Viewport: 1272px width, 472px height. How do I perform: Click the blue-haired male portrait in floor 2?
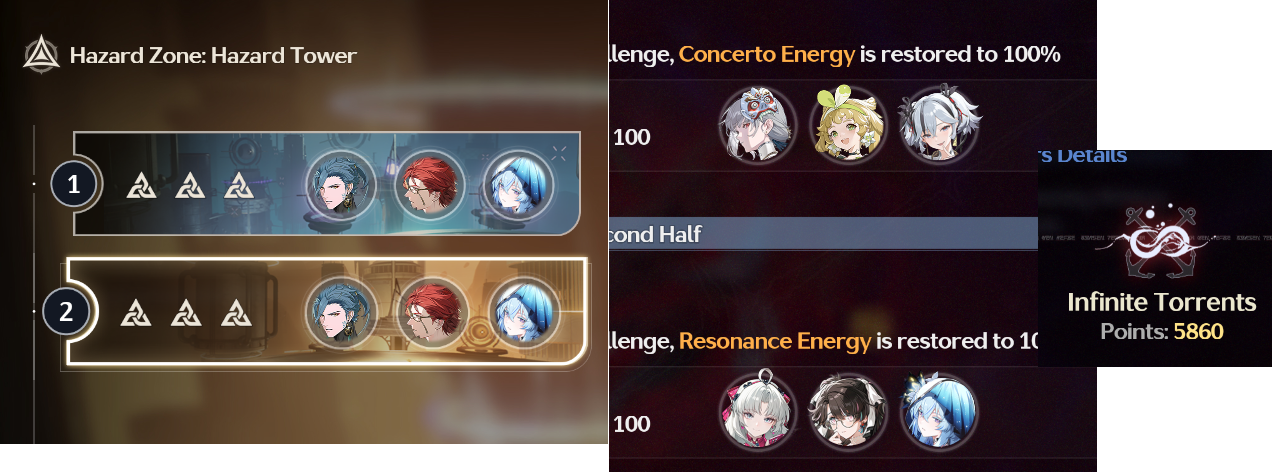tap(342, 312)
